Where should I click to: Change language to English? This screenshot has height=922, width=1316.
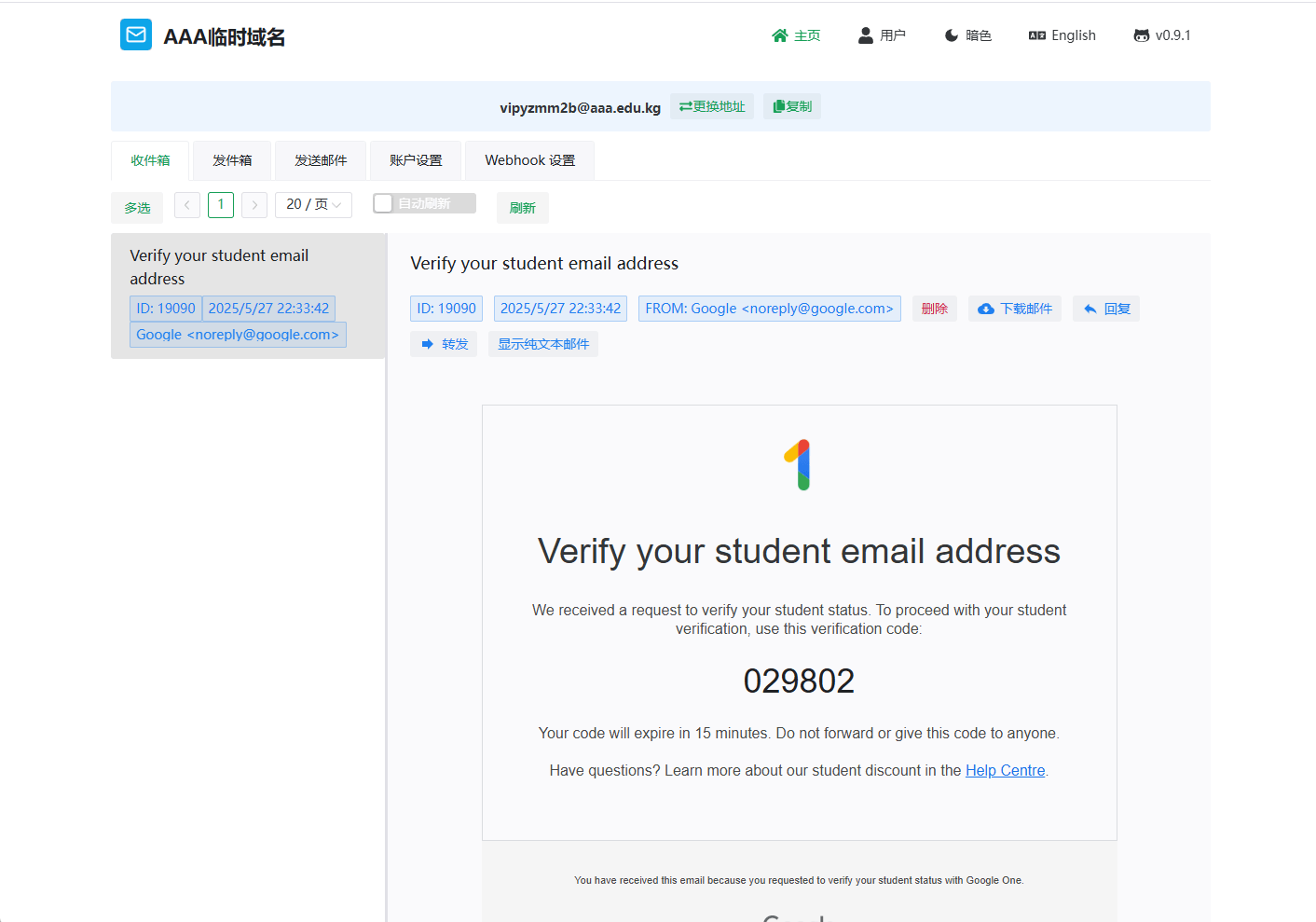(x=1062, y=35)
